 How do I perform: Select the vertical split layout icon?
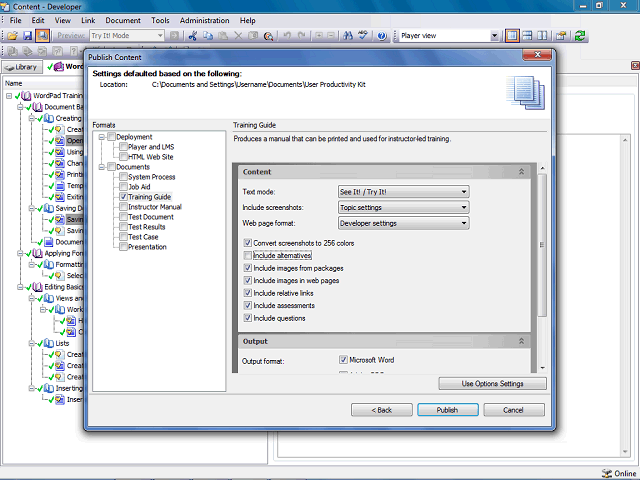pyautogui.click(x=542, y=36)
